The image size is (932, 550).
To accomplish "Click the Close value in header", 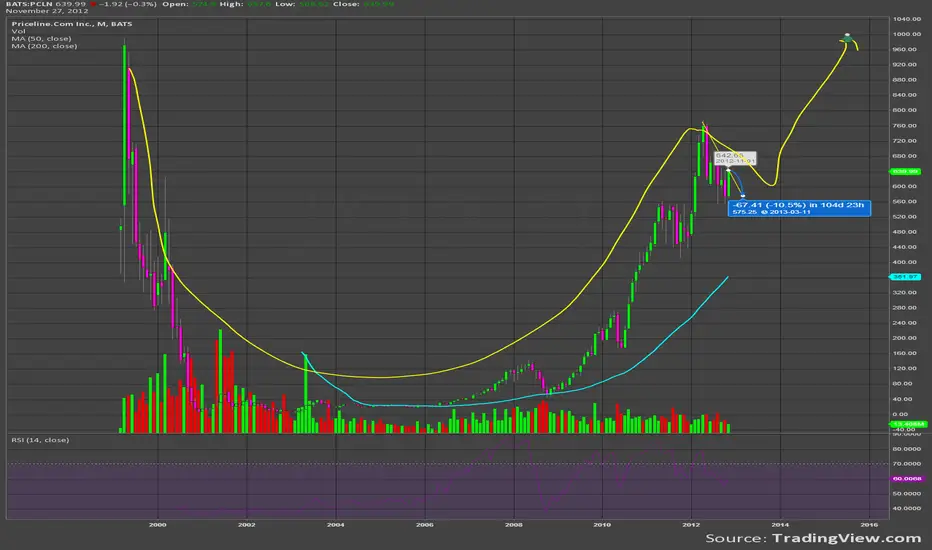I will tap(377, 4).
